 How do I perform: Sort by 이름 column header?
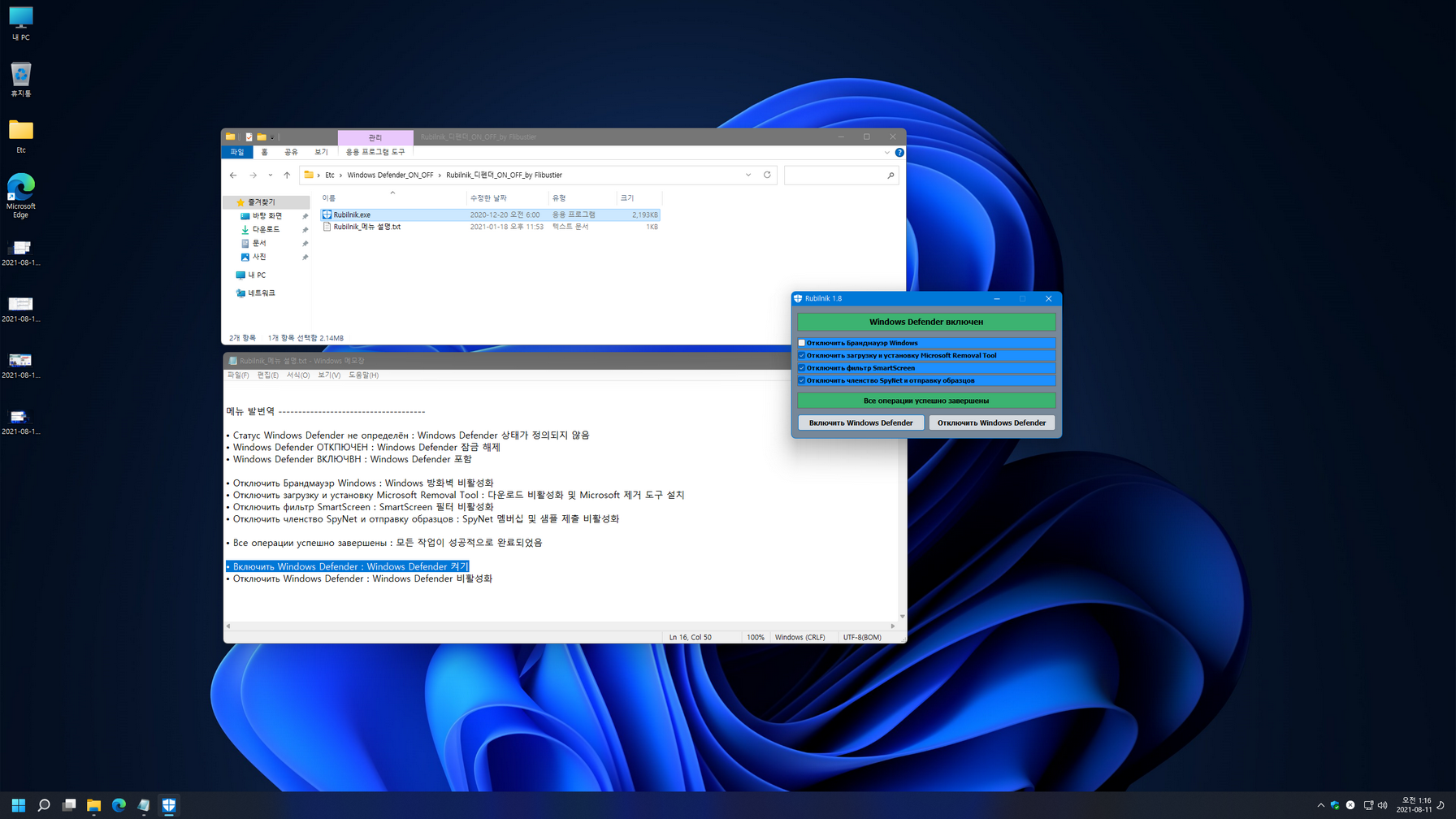pyautogui.click(x=392, y=197)
